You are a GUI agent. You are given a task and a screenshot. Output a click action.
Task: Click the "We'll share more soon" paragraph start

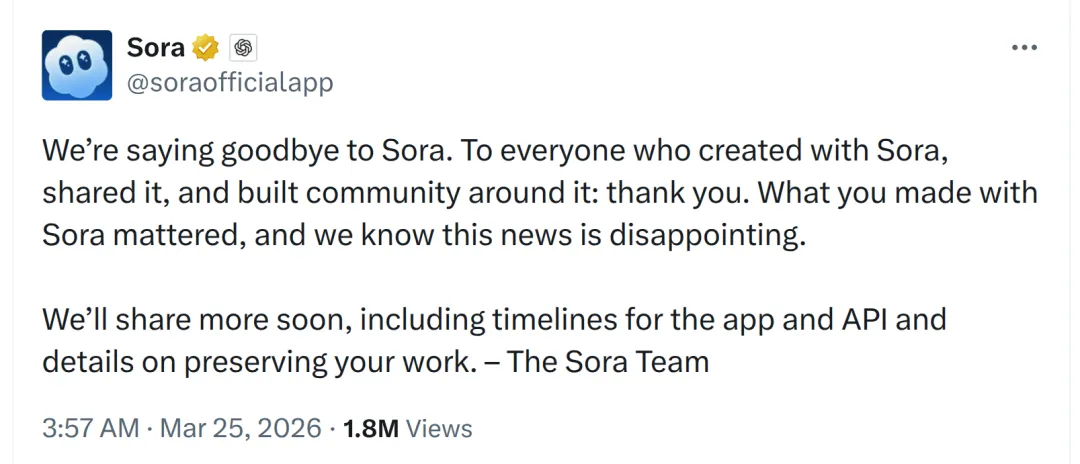point(195,319)
